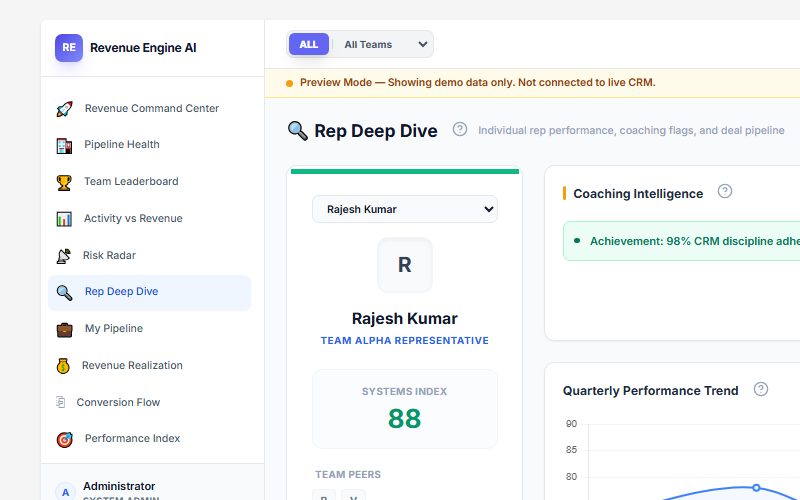This screenshot has height=500, width=800.
Task: Click the Activity vs Revenue bar chart icon
Action: pyautogui.click(x=64, y=219)
